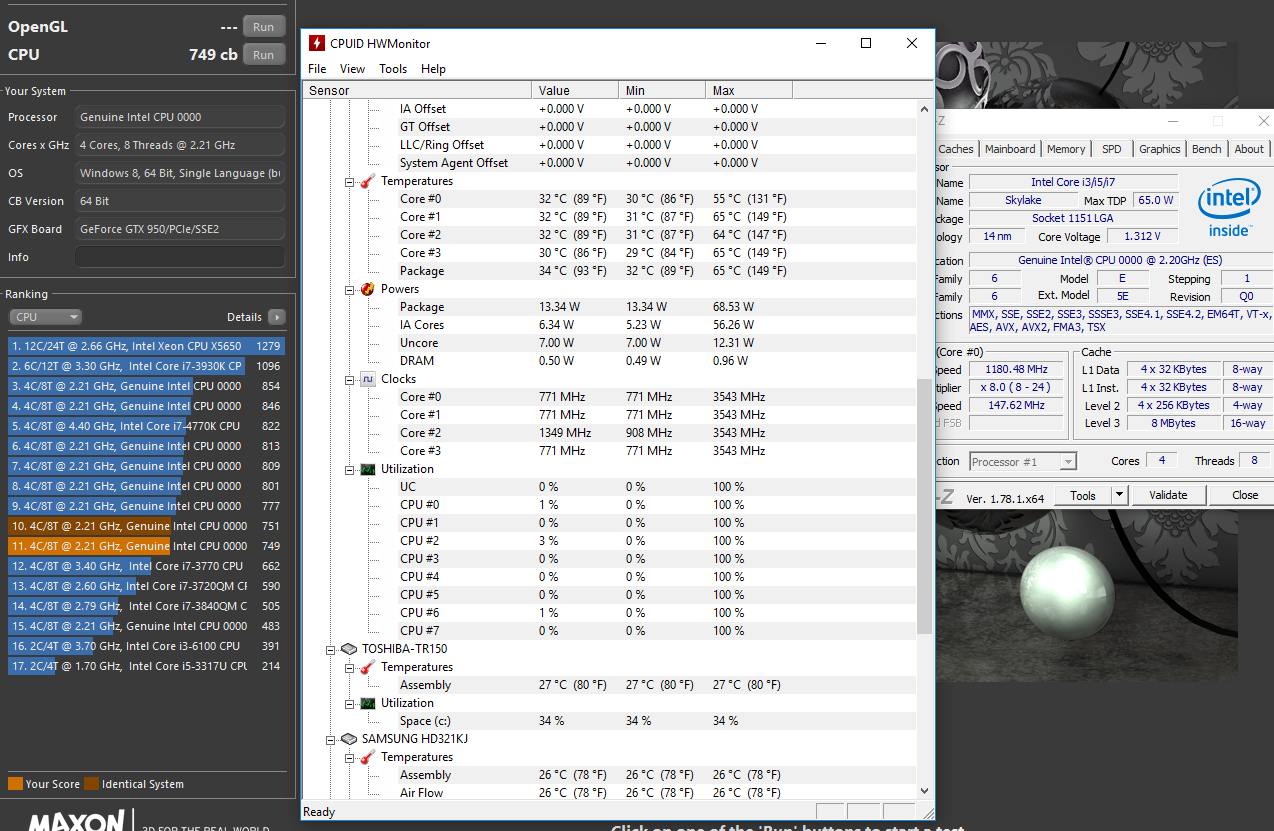Screen dimensions: 1274x831
Task: Click the Max column header
Action: 748,91
